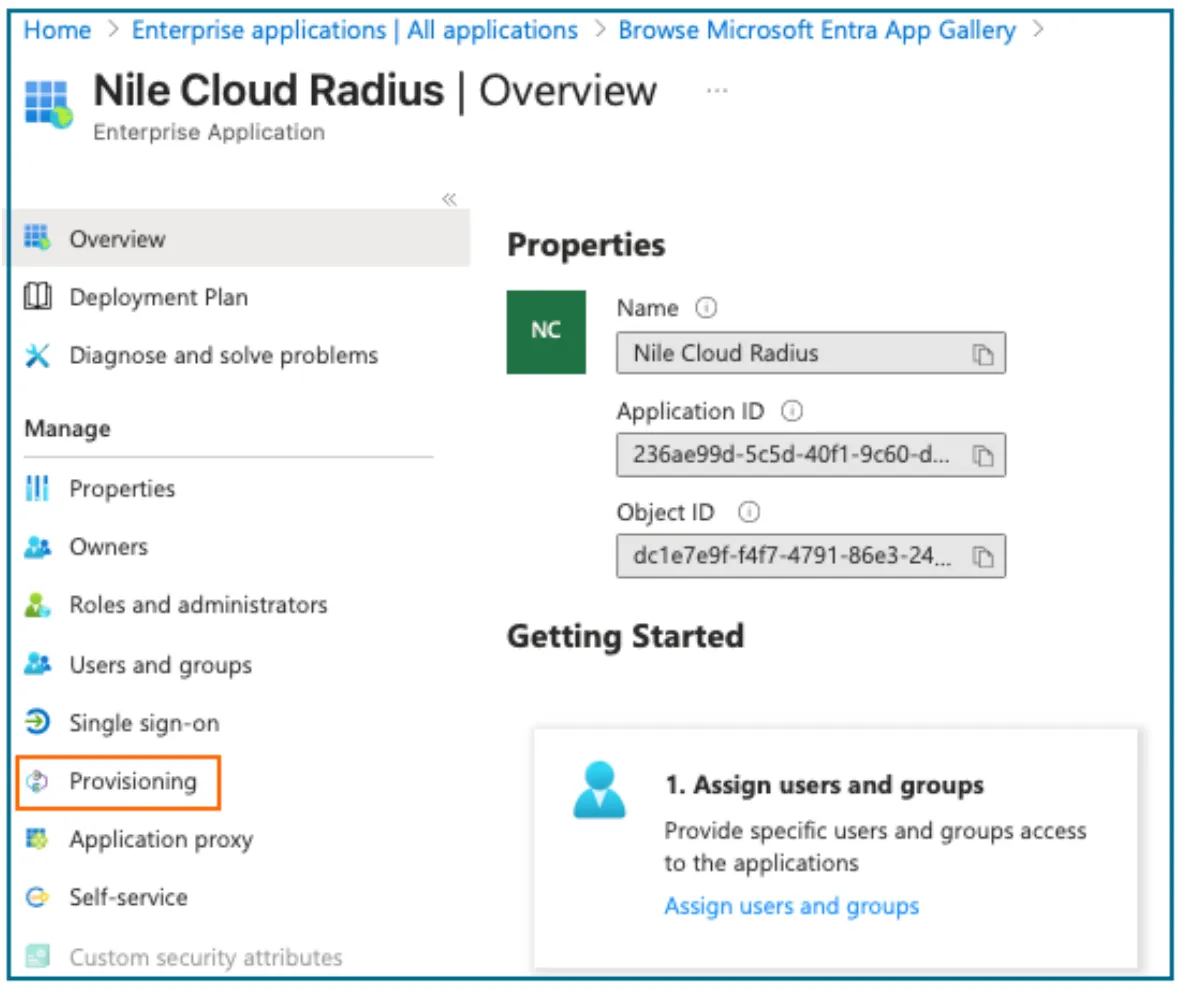Image resolution: width=1182 pixels, height=990 pixels.
Task: Open Self-service settings
Action: pyautogui.click(x=128, y=897)
